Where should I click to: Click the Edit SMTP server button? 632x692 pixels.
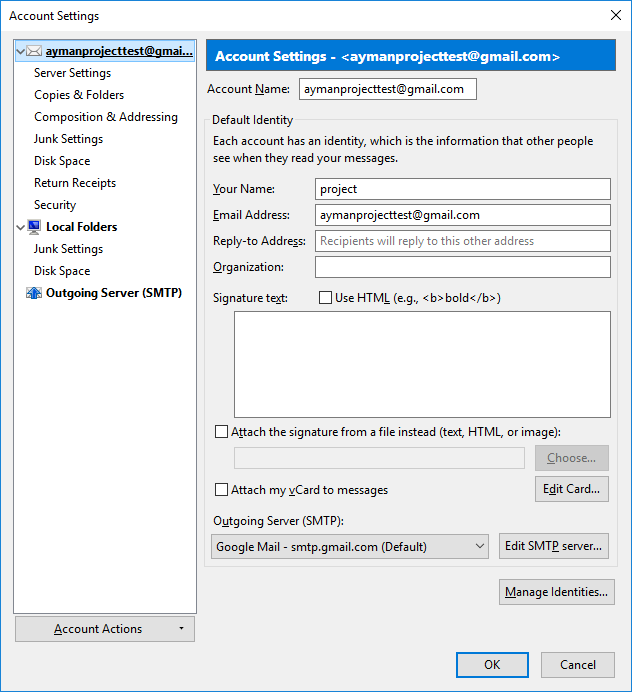coord(553,546)
